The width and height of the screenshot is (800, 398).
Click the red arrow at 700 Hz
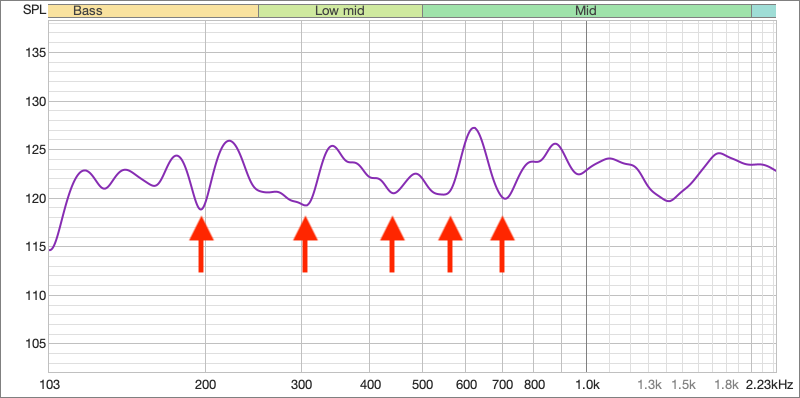coord(502,244)
